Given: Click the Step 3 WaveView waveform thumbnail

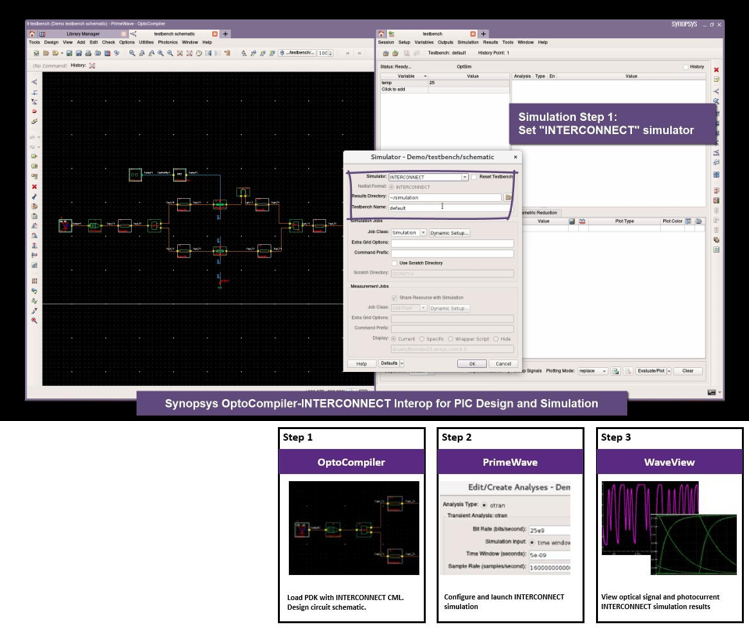Looking at the screenshot, I should pos(669,528).
